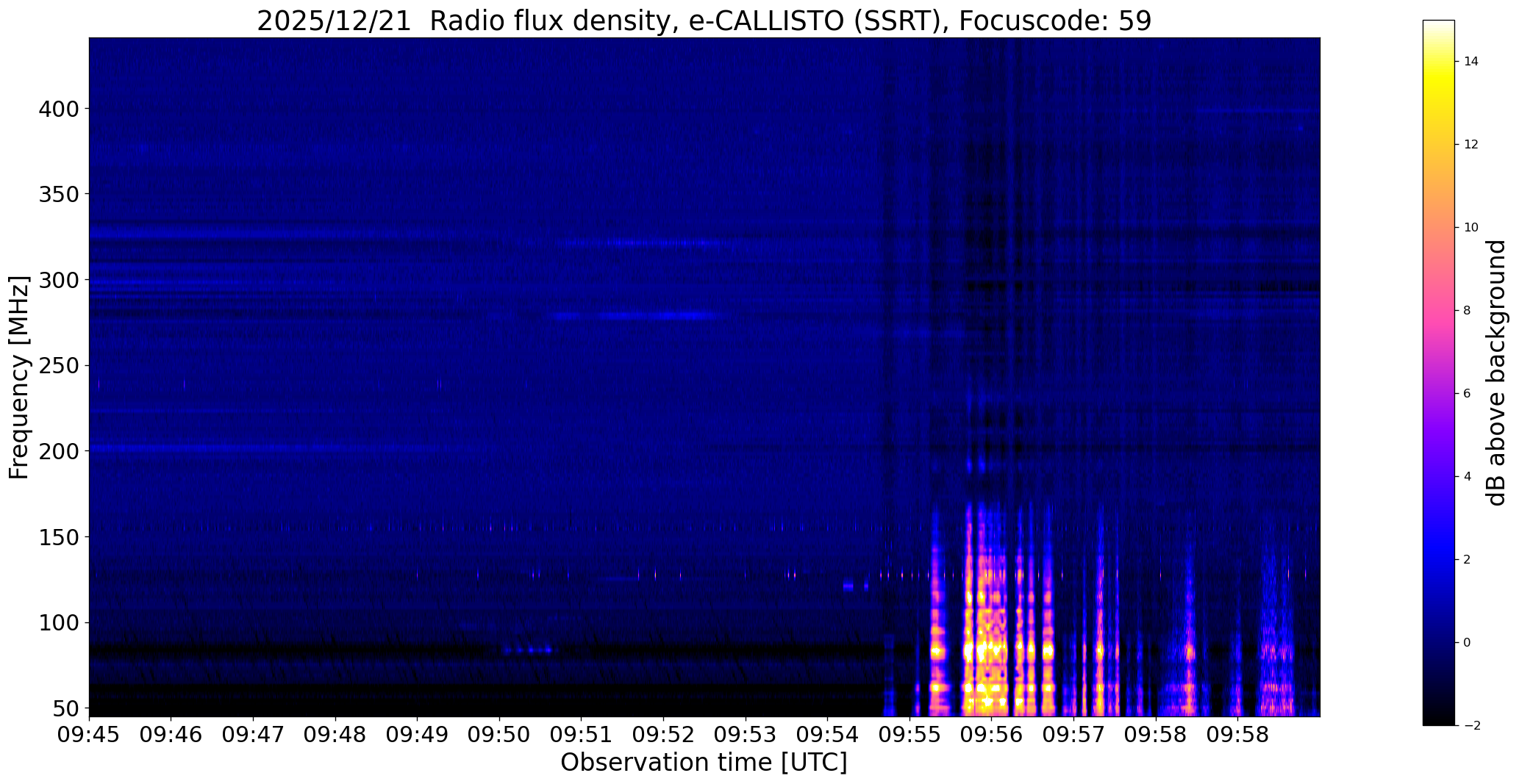Viewport: 1519px width, 784px height.
Task: Click the 300 frequency tick label
Action: point(60,280)
